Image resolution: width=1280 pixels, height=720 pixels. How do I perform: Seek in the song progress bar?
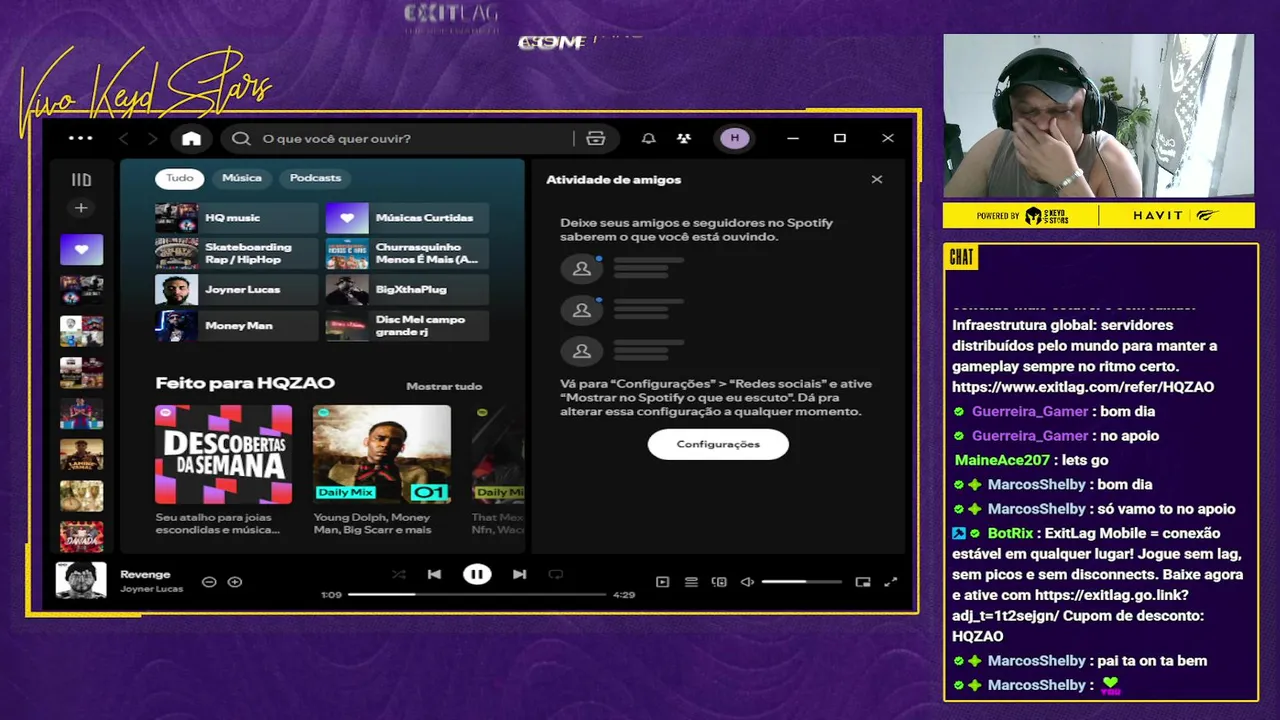click(477, 595)
